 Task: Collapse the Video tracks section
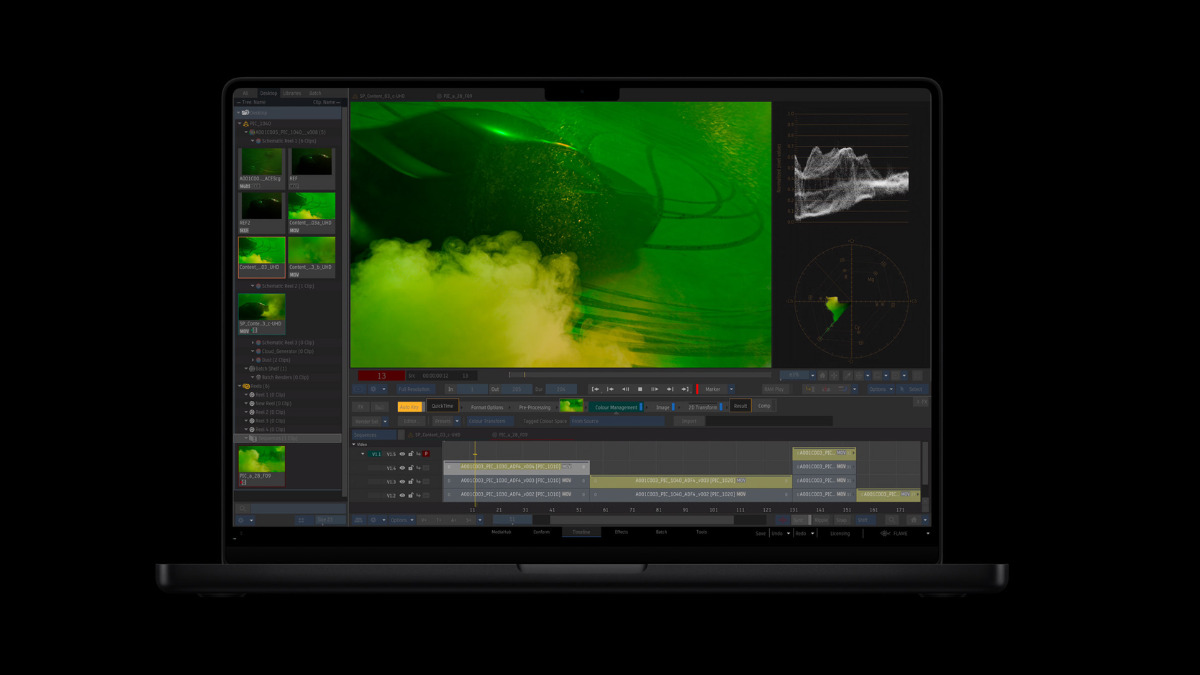(x=354, y=444)
